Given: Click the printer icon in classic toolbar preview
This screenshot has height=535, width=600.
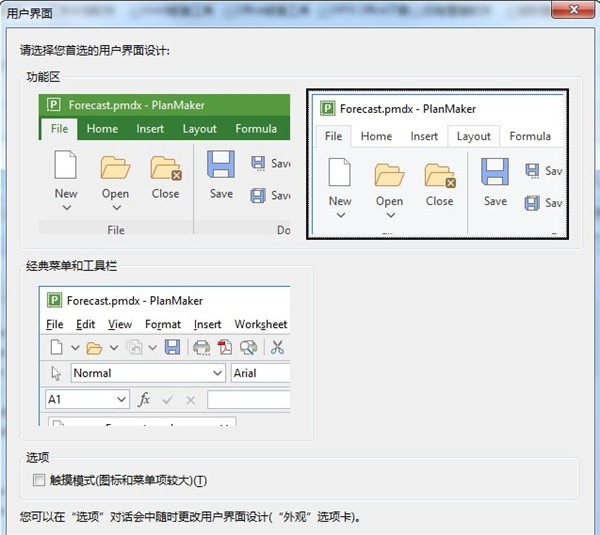Looking at the screenshot, I should [x=202, y=347].
